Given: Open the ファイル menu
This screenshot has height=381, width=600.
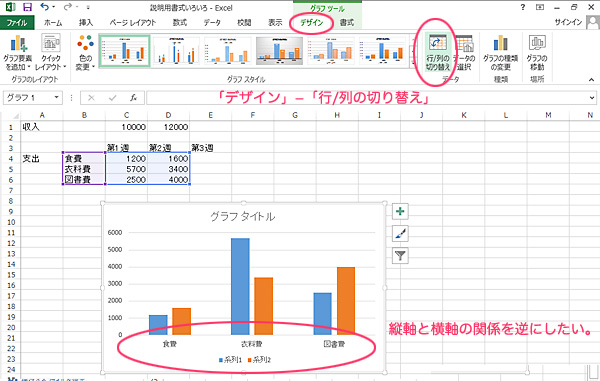Looking at the screenshot, I should tap(17, 23).
